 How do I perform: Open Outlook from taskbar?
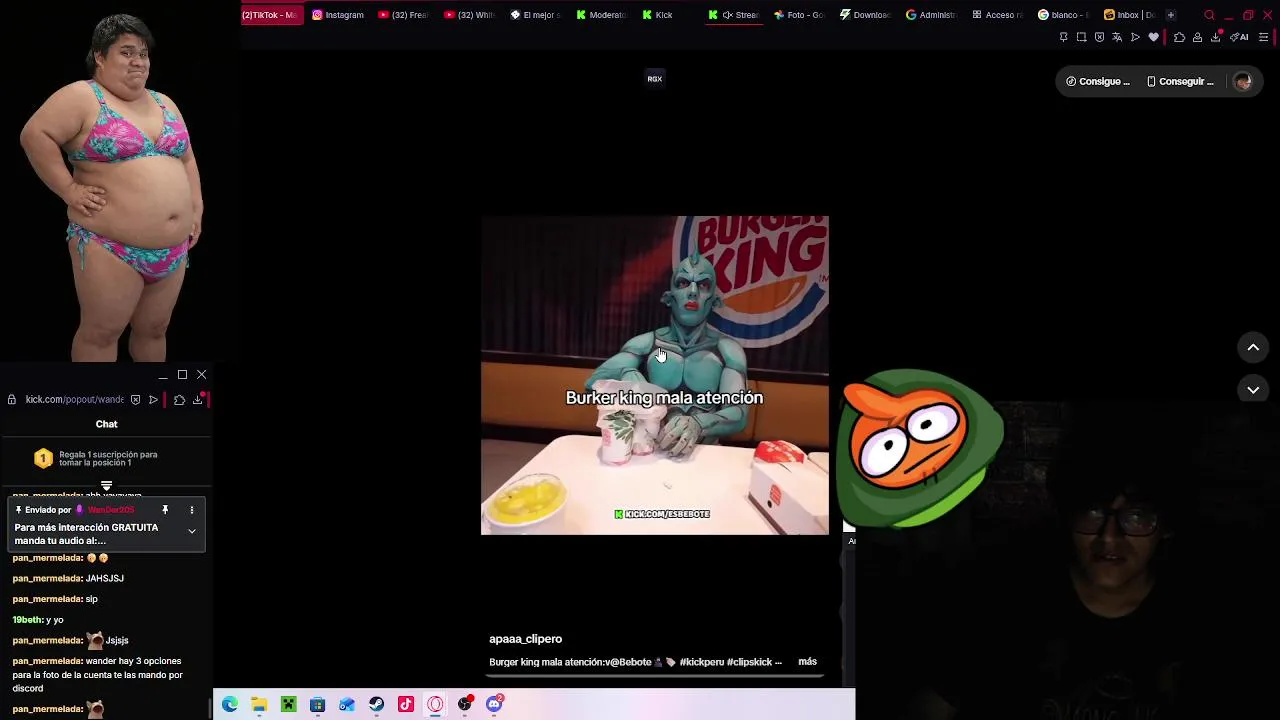tap(347, 705)
